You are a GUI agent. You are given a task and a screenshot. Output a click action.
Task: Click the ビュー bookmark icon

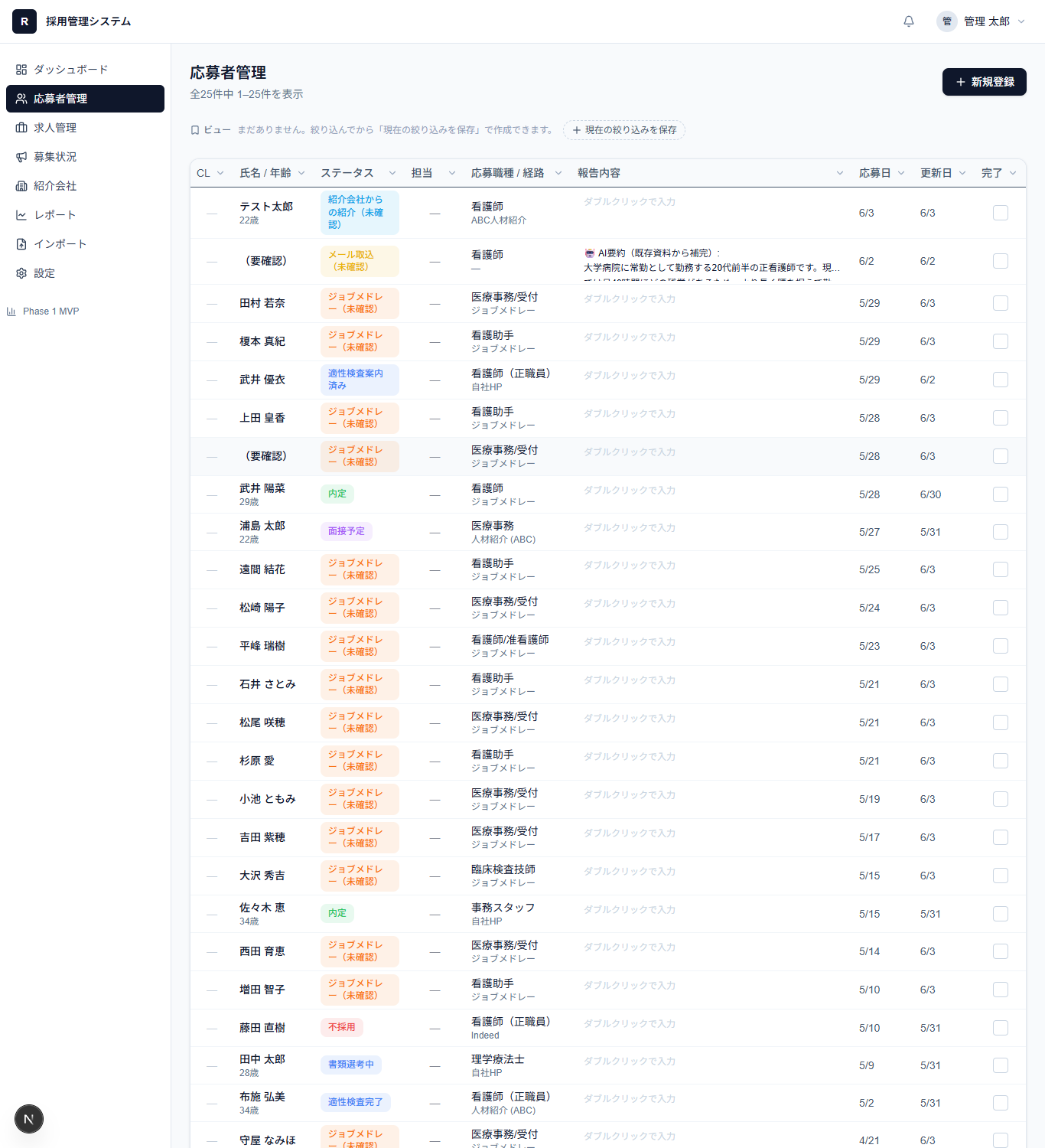195,130
